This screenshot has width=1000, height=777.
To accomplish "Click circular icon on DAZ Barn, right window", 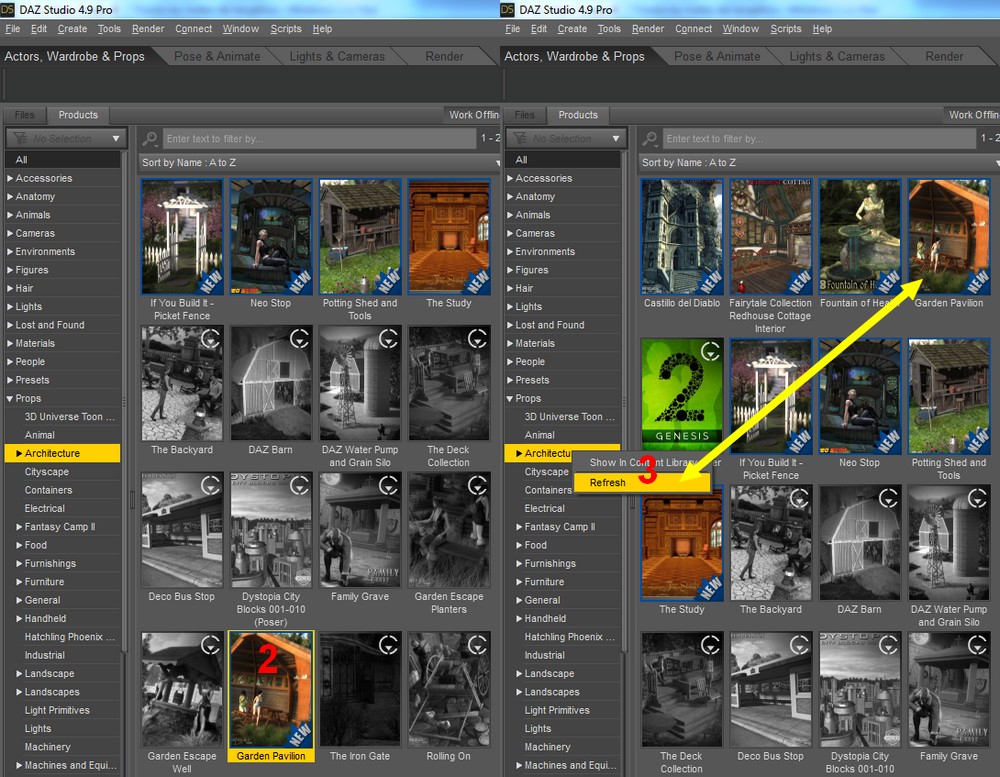I will coord(888,498).
